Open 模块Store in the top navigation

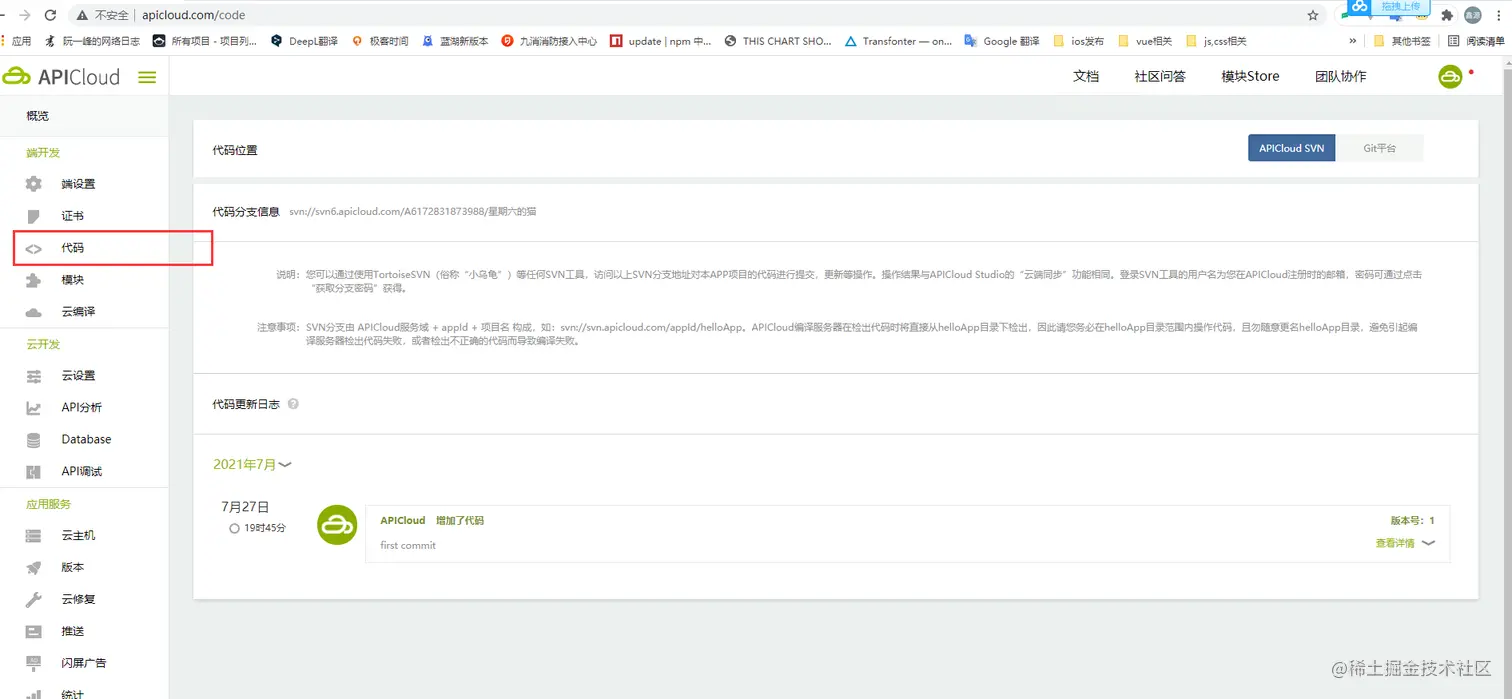click(1250, 76)
